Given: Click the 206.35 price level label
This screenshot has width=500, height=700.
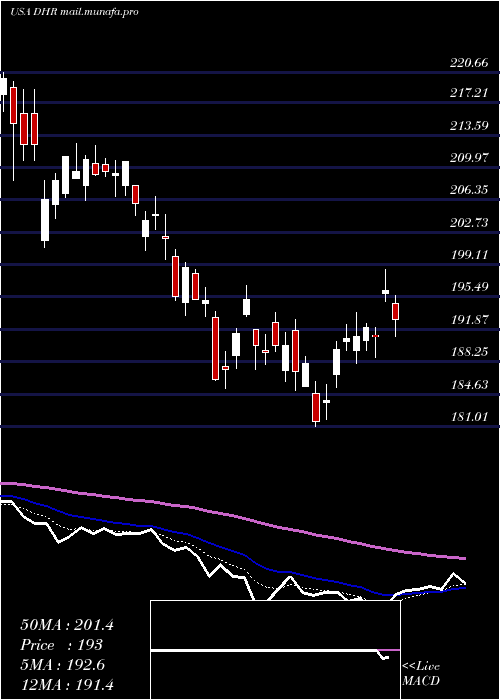Looking at the screenshot, I should (469, 190).
